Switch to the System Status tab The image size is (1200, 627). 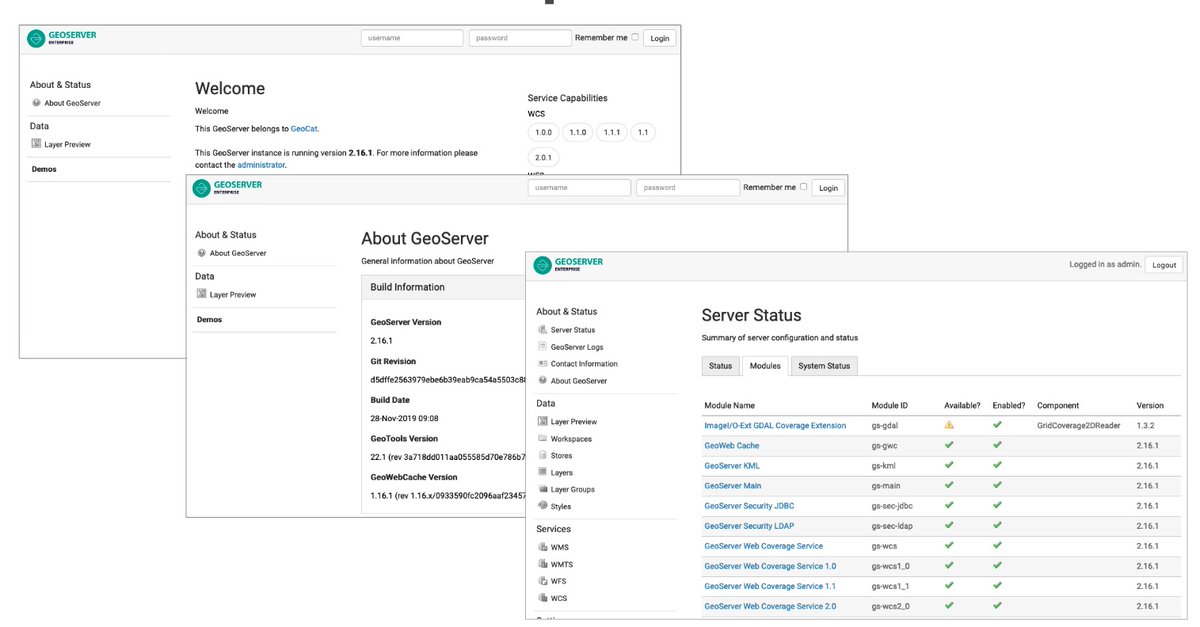tap(824, 366)
